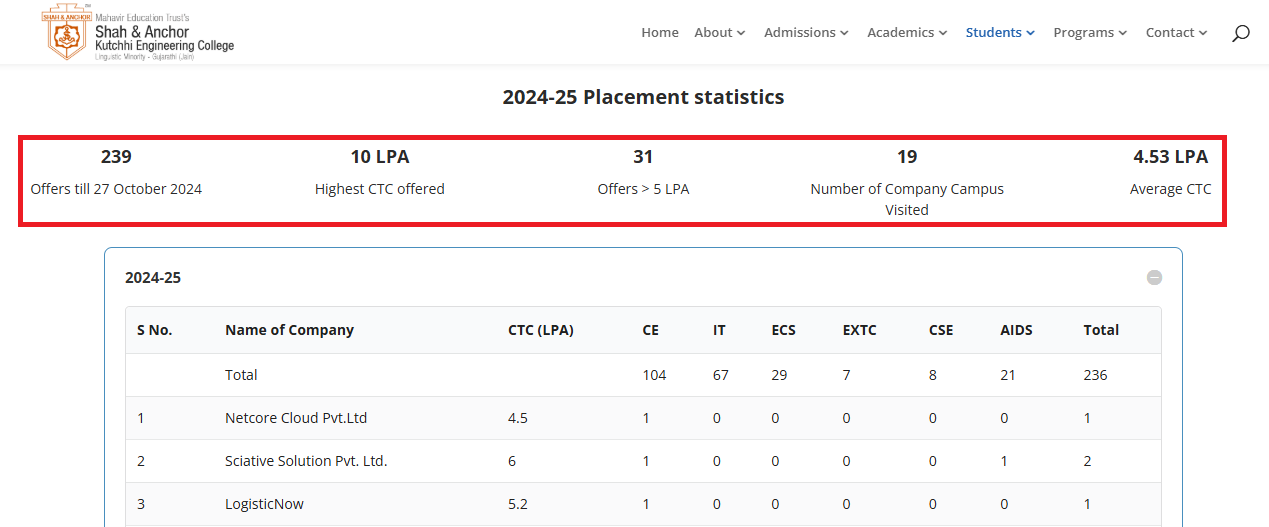This screenshot has height=527, width=1269.
Task: Click the 'Sciative Solution Pvt. Ltd.' company name
Action: click(x=306, y=461)
